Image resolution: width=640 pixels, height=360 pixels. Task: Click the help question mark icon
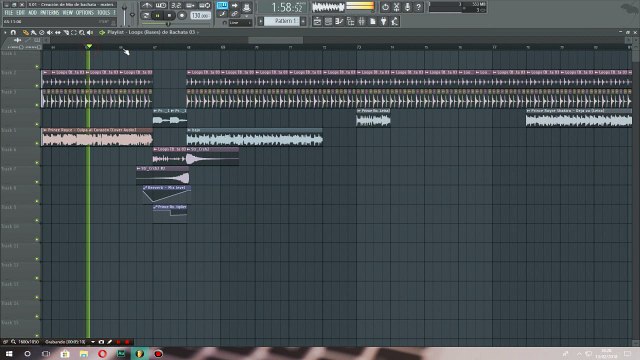[418, 7]
